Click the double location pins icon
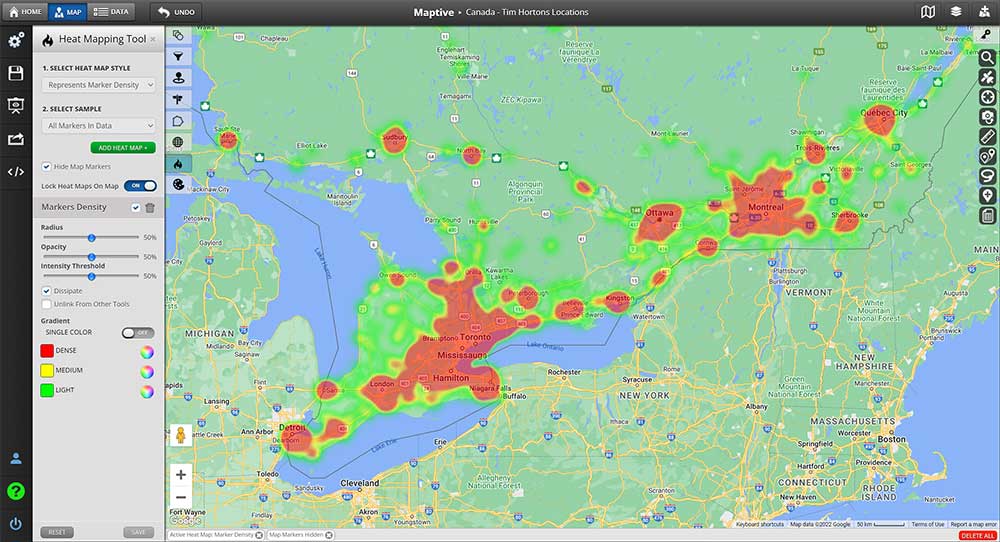 [x=987, y=156]
